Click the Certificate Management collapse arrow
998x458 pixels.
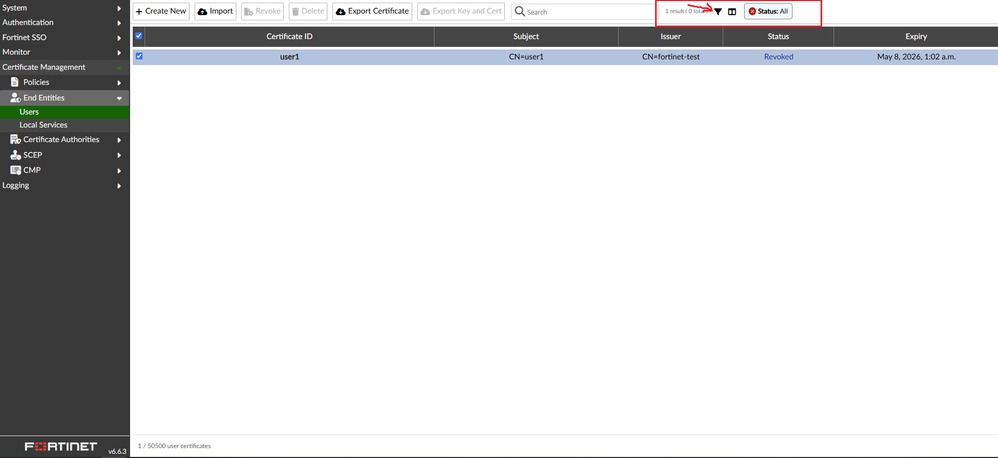[119, 67]
